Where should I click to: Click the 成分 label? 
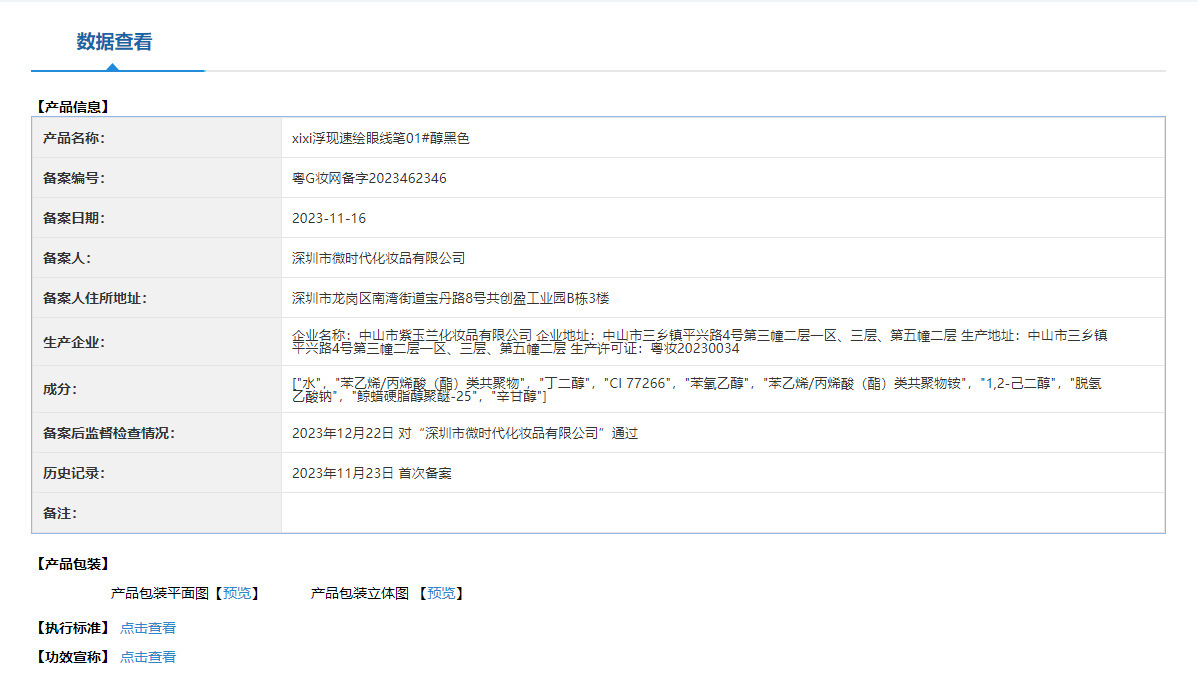click(60, 390)
